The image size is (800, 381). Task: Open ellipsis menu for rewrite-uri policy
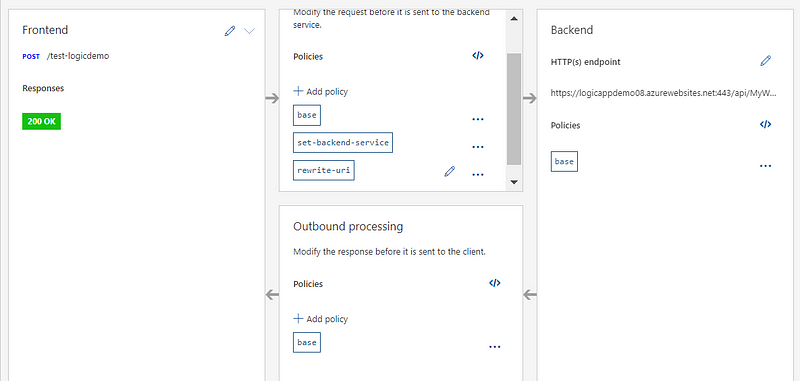point(478,175)
